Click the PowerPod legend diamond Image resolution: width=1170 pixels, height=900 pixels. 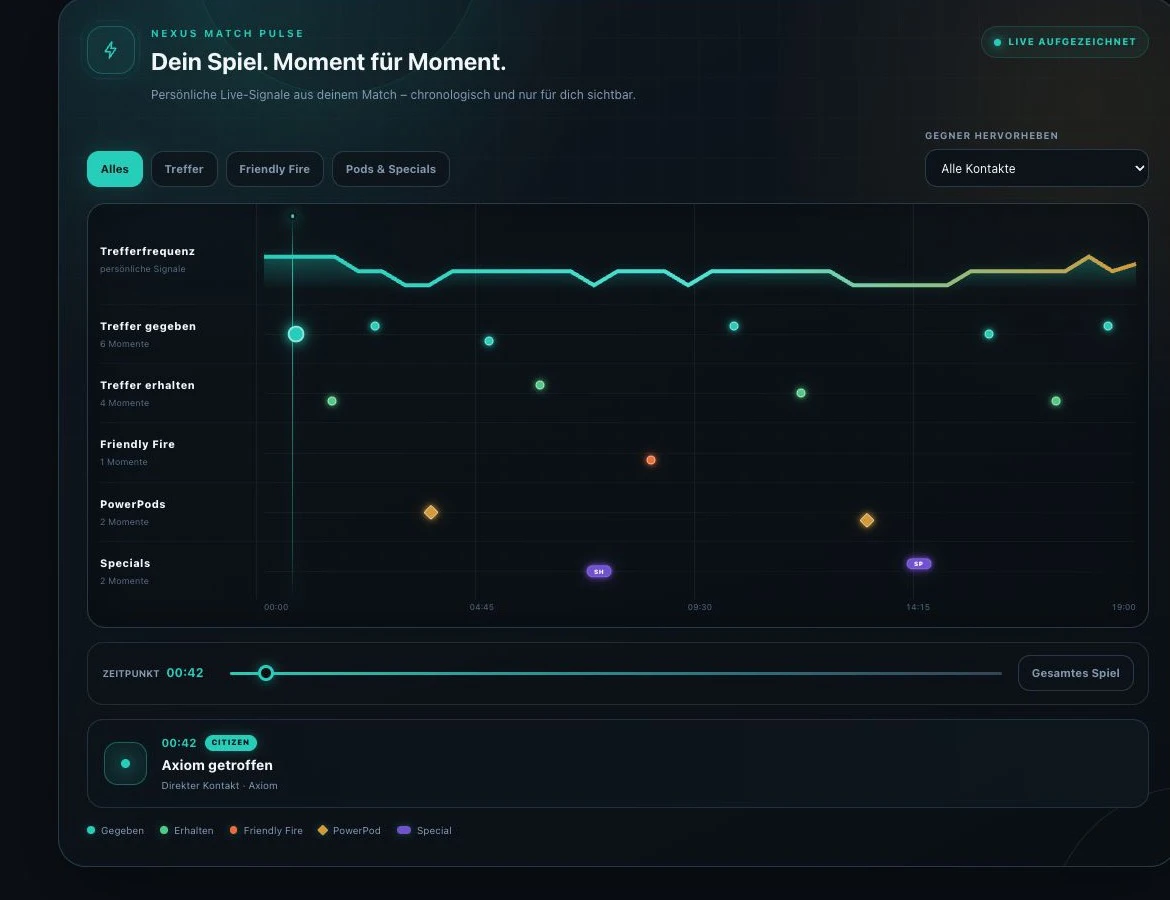coord(322,830)
